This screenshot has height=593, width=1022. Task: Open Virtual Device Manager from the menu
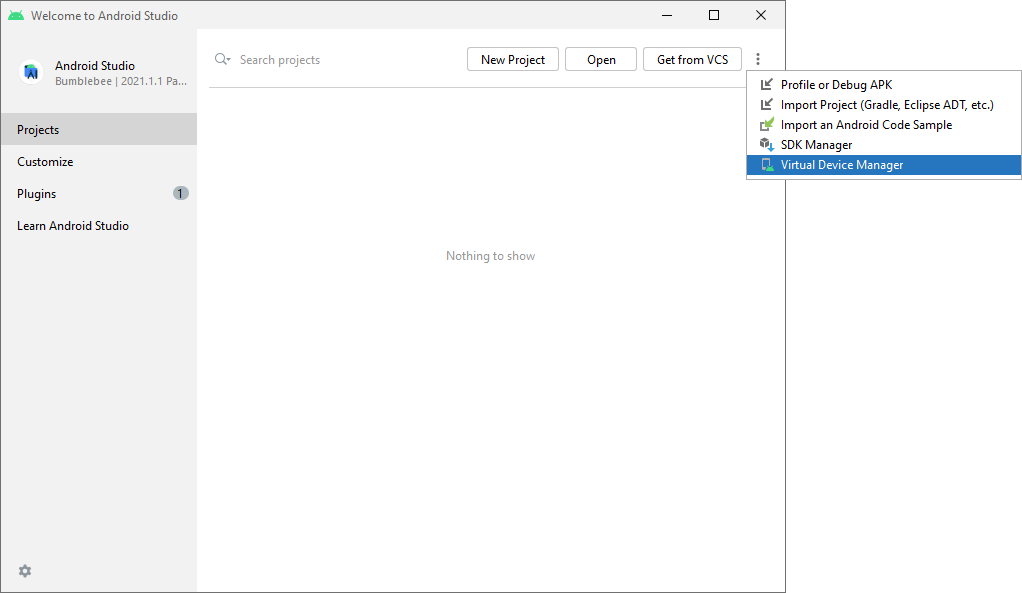point(883,165)
